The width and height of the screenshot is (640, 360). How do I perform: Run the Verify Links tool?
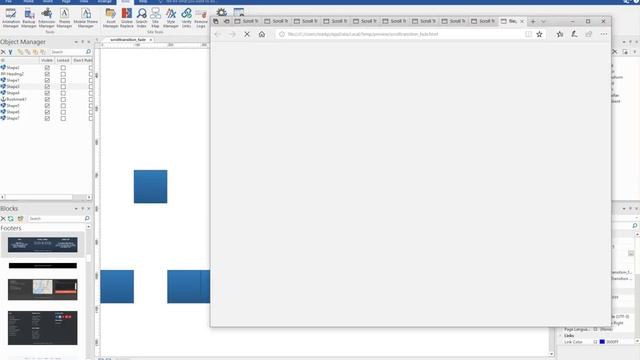pos(187,18)
